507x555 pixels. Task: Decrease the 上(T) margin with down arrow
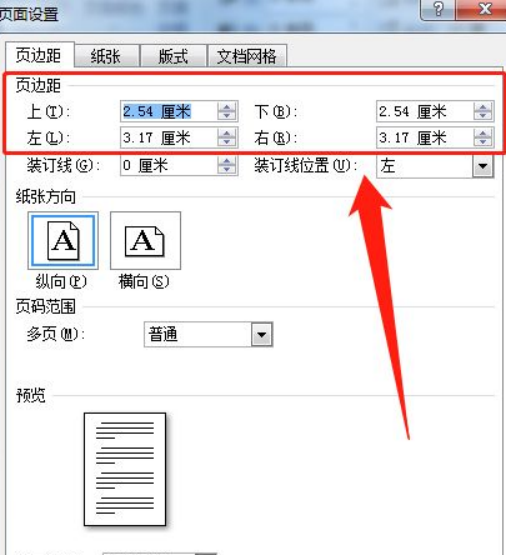click(x=227, y=116)
